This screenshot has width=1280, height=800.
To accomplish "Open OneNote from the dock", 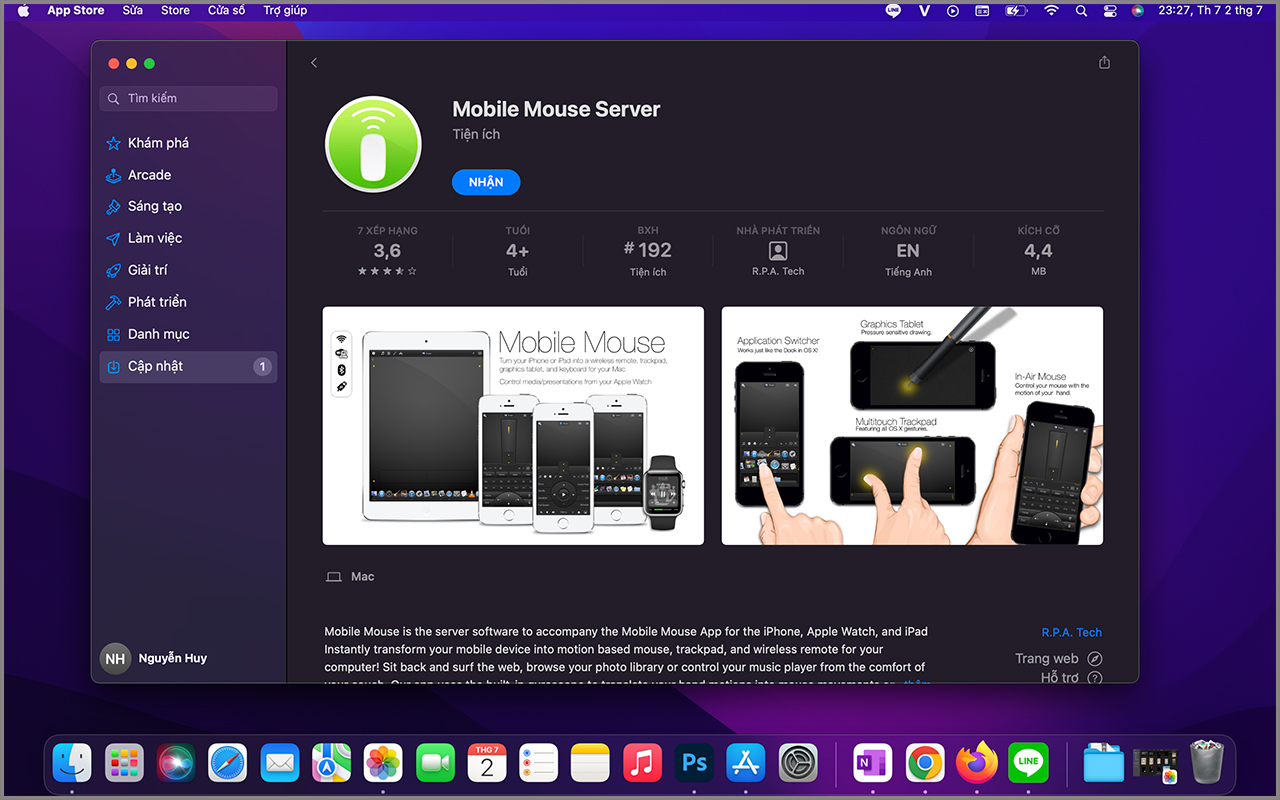I will (873, 763).
